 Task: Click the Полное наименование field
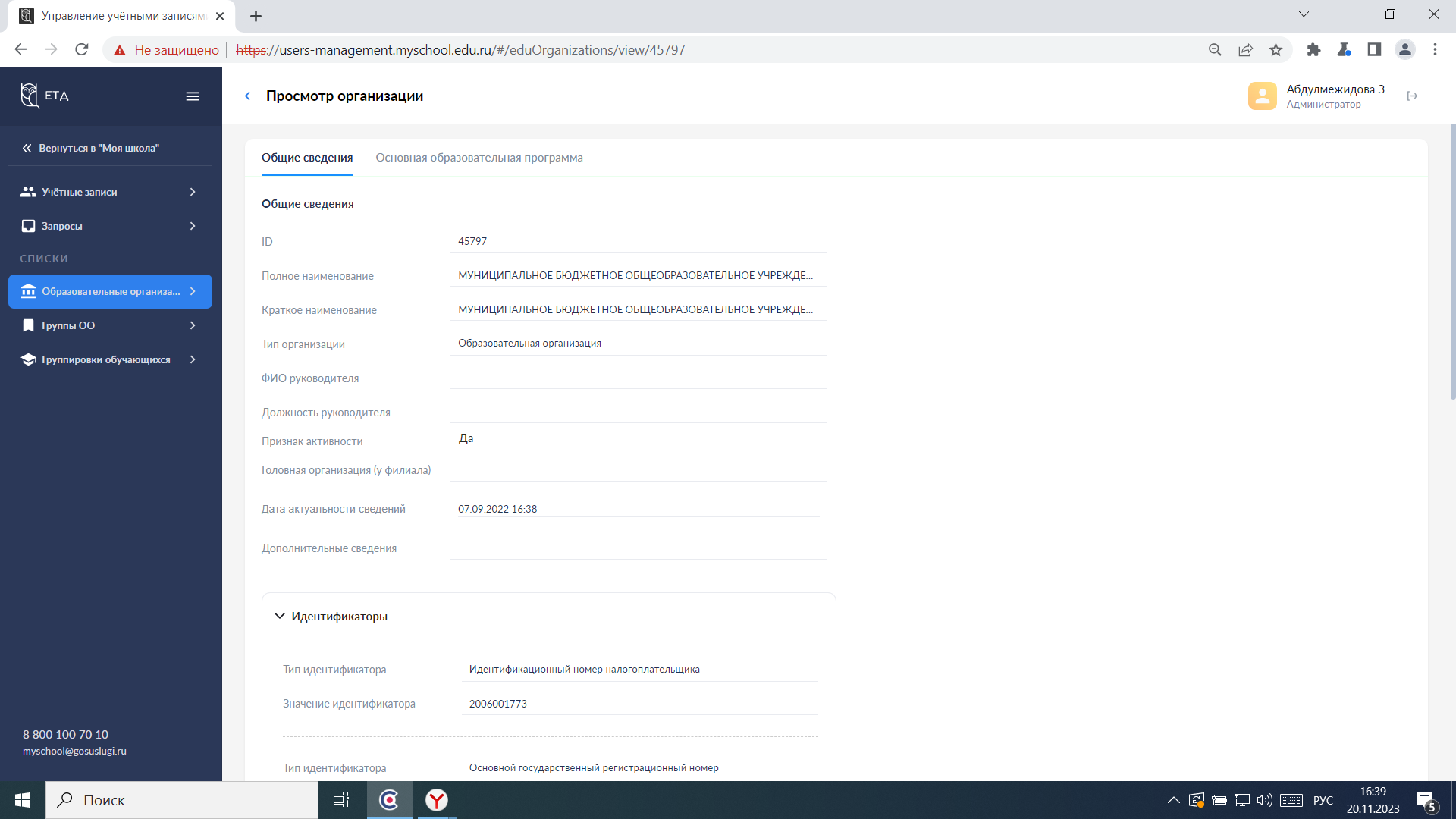(x=639, y=275)
